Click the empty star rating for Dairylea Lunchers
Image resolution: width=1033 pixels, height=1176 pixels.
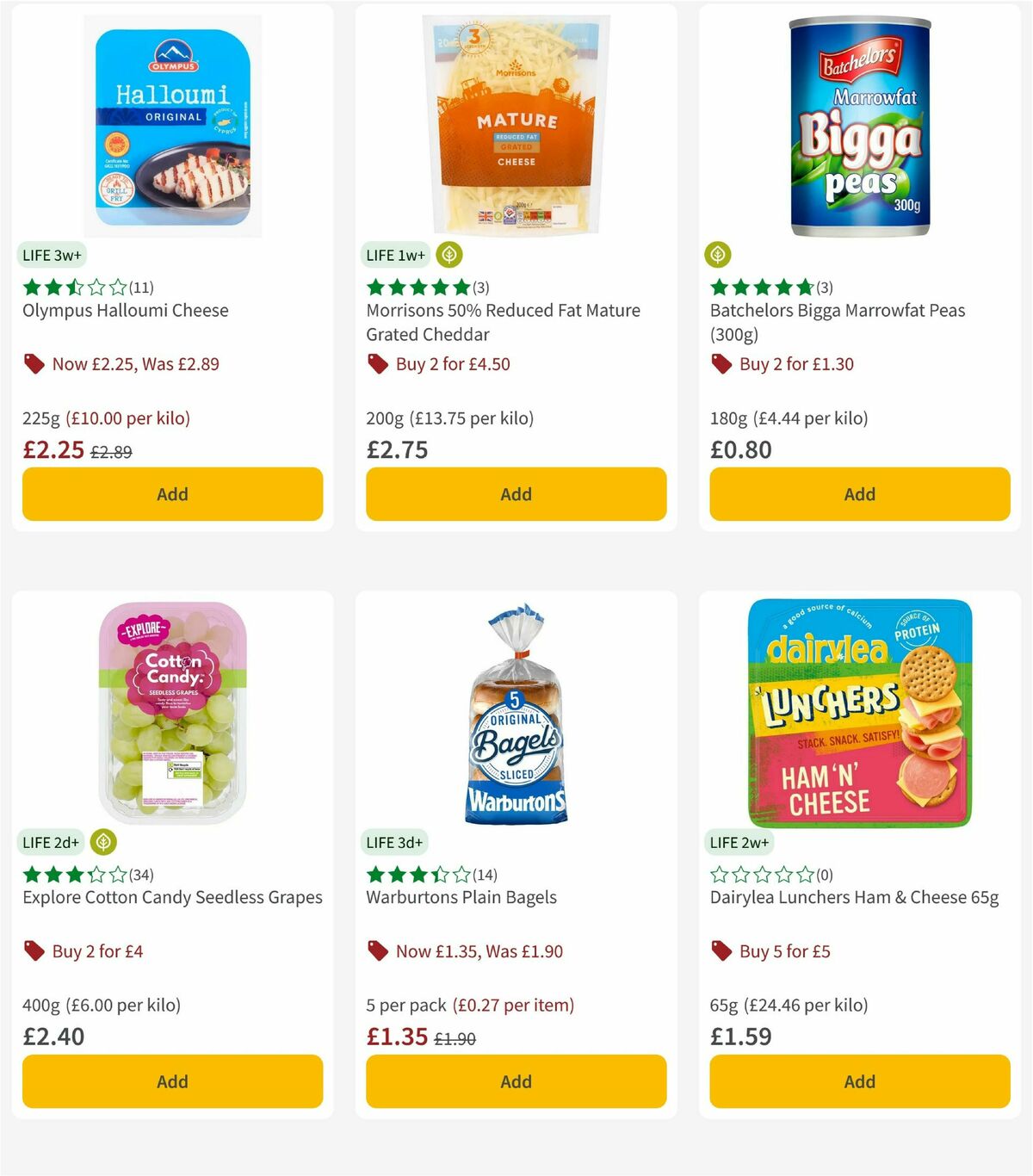762,875
